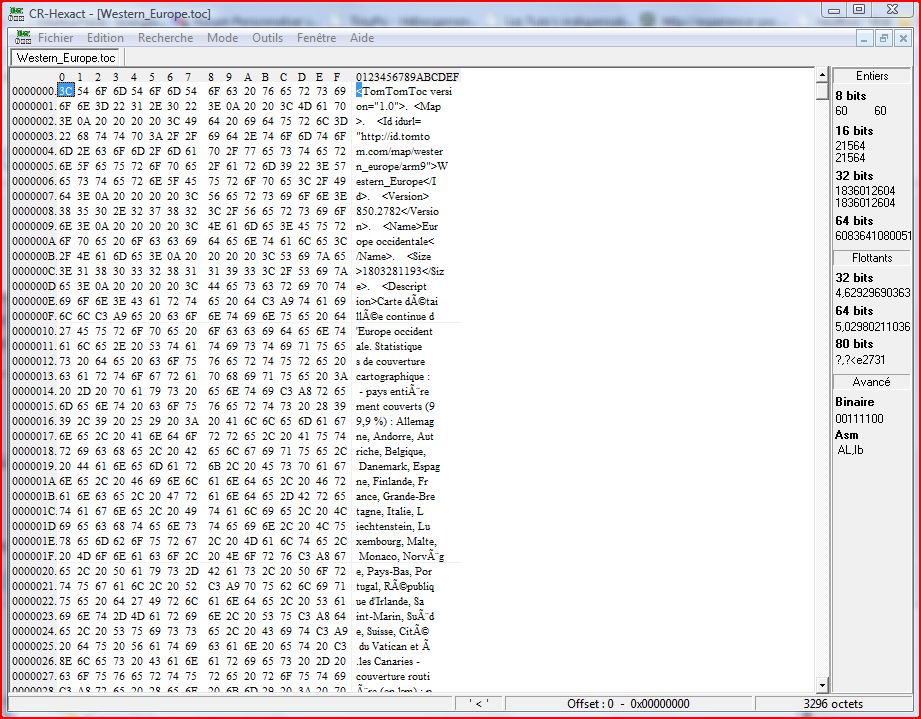Click the status bar character field '<'
The width and height of the screenshot is (921, 719).
(x=479, y=704)
